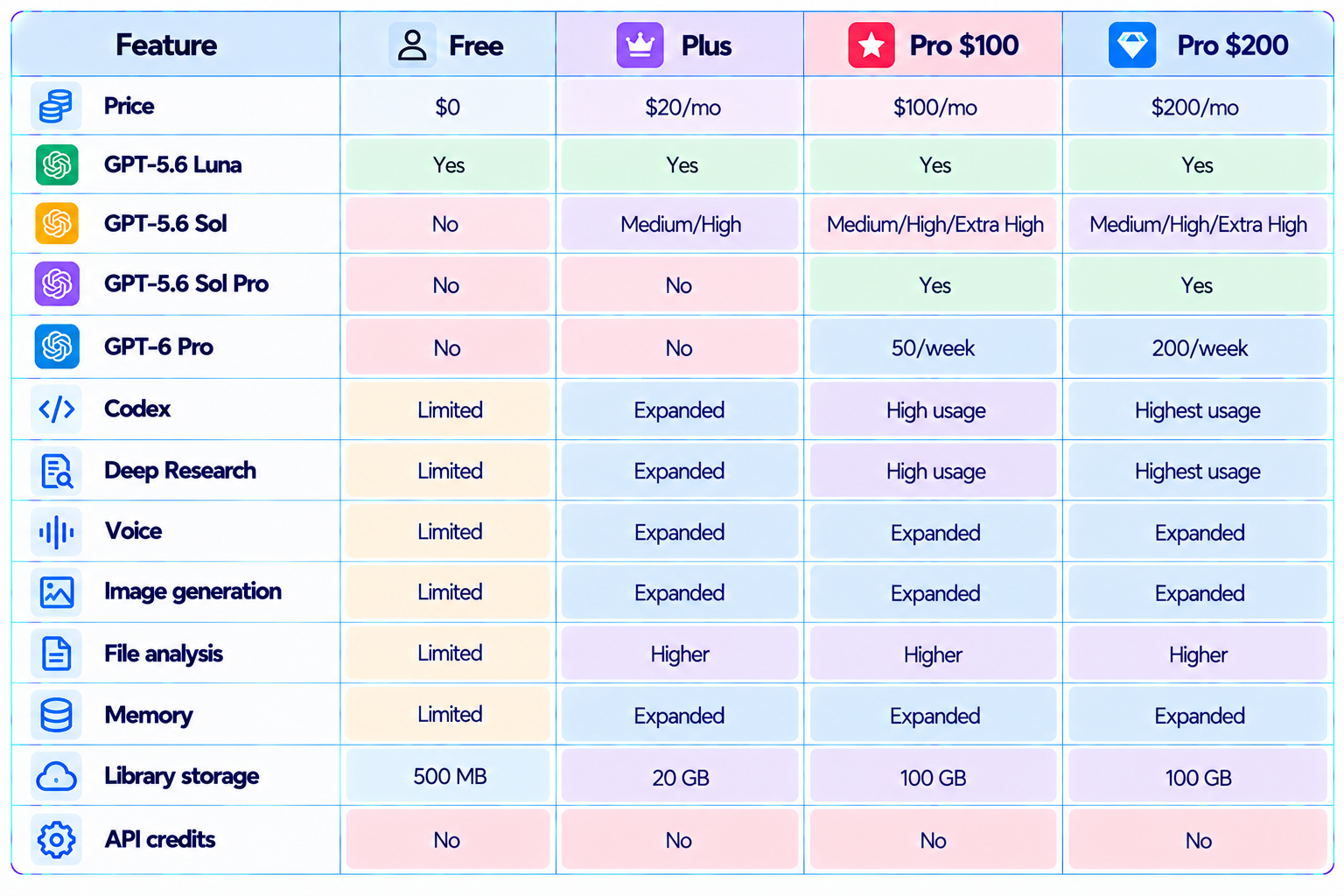
Task: Click the Codex code brackets icon
Action: [57, 409]
